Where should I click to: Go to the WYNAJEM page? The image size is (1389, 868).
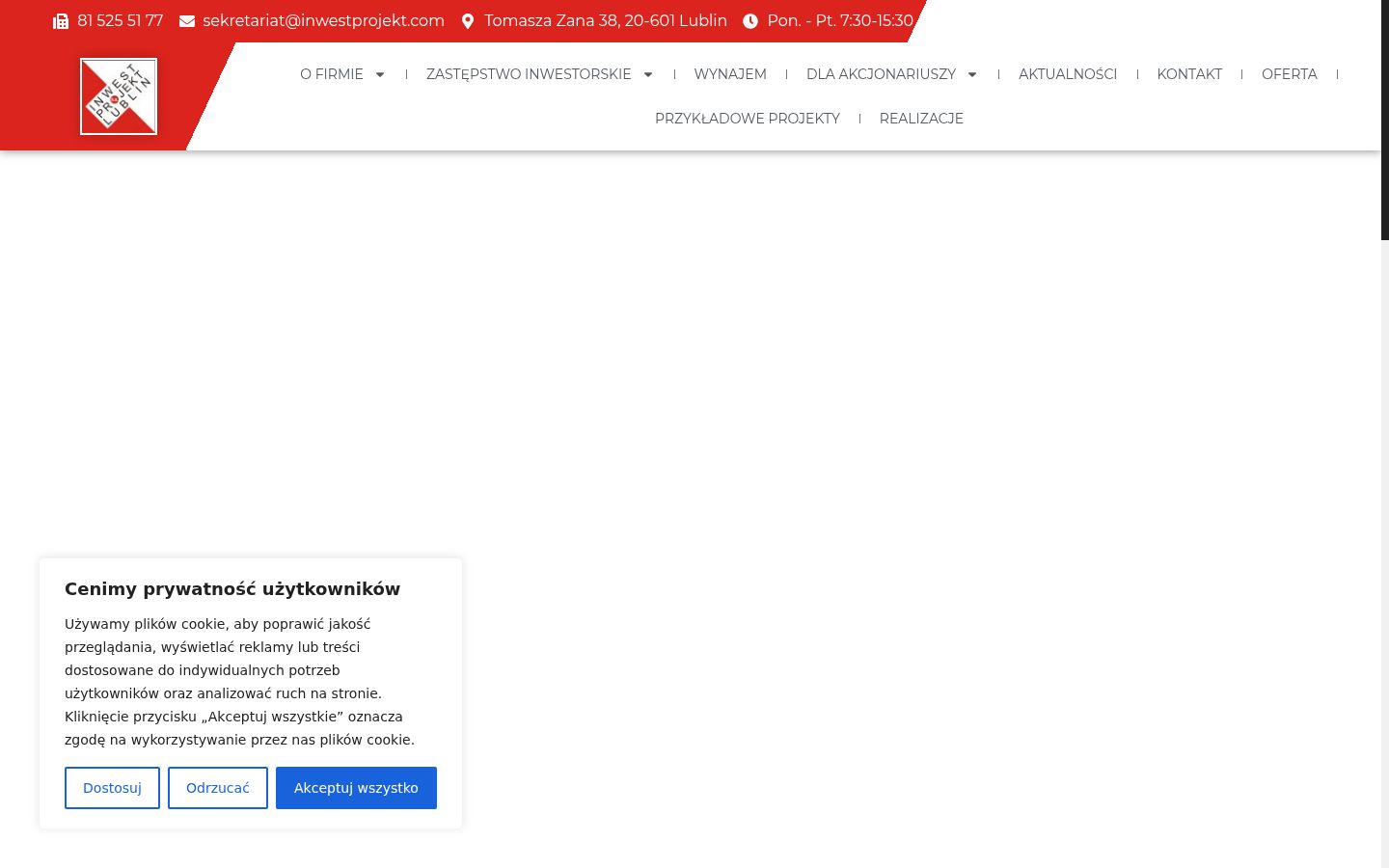point(730,74)
